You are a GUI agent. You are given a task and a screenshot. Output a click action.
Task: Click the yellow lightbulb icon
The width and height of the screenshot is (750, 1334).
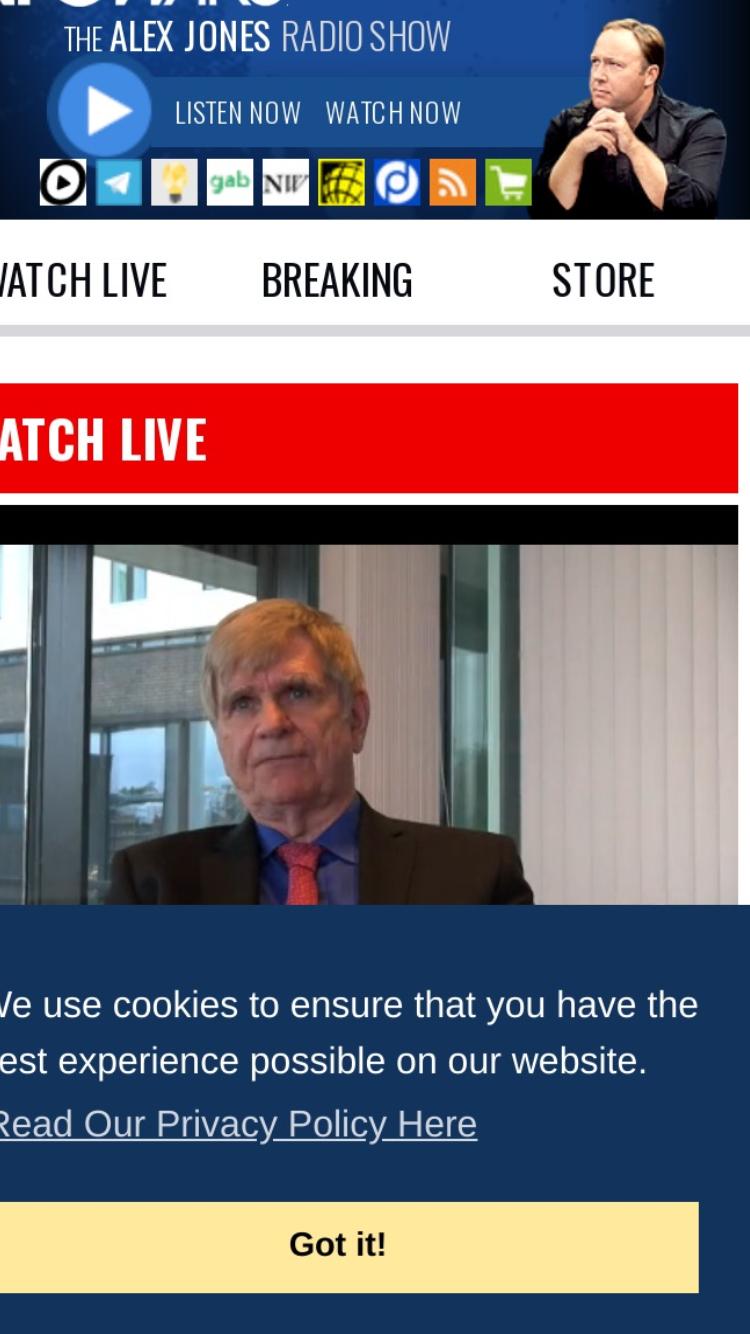point(174,183)
